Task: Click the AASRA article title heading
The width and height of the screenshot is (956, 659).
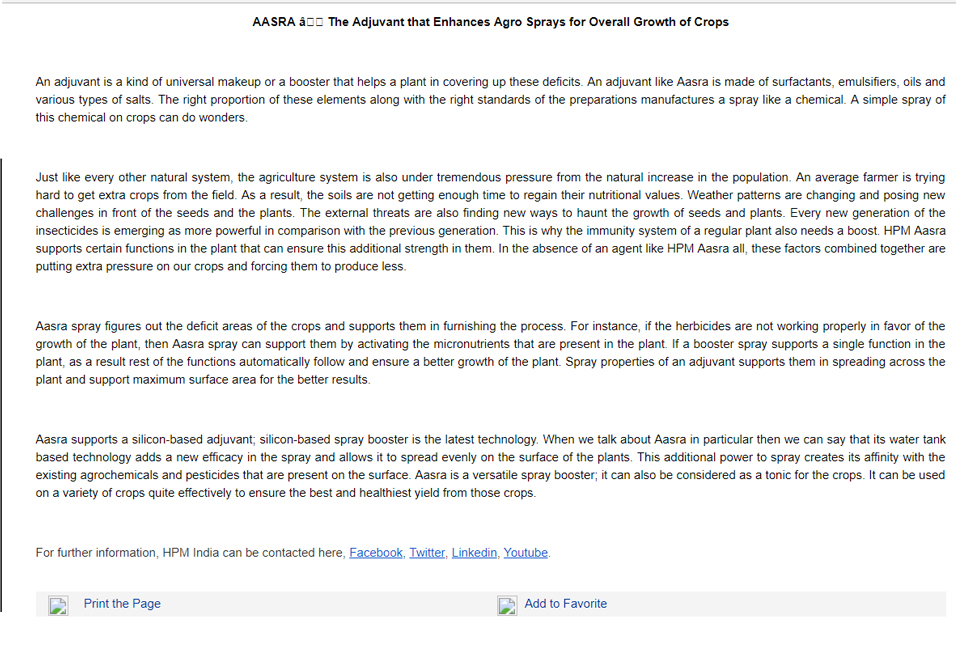Action: point(490,22)
